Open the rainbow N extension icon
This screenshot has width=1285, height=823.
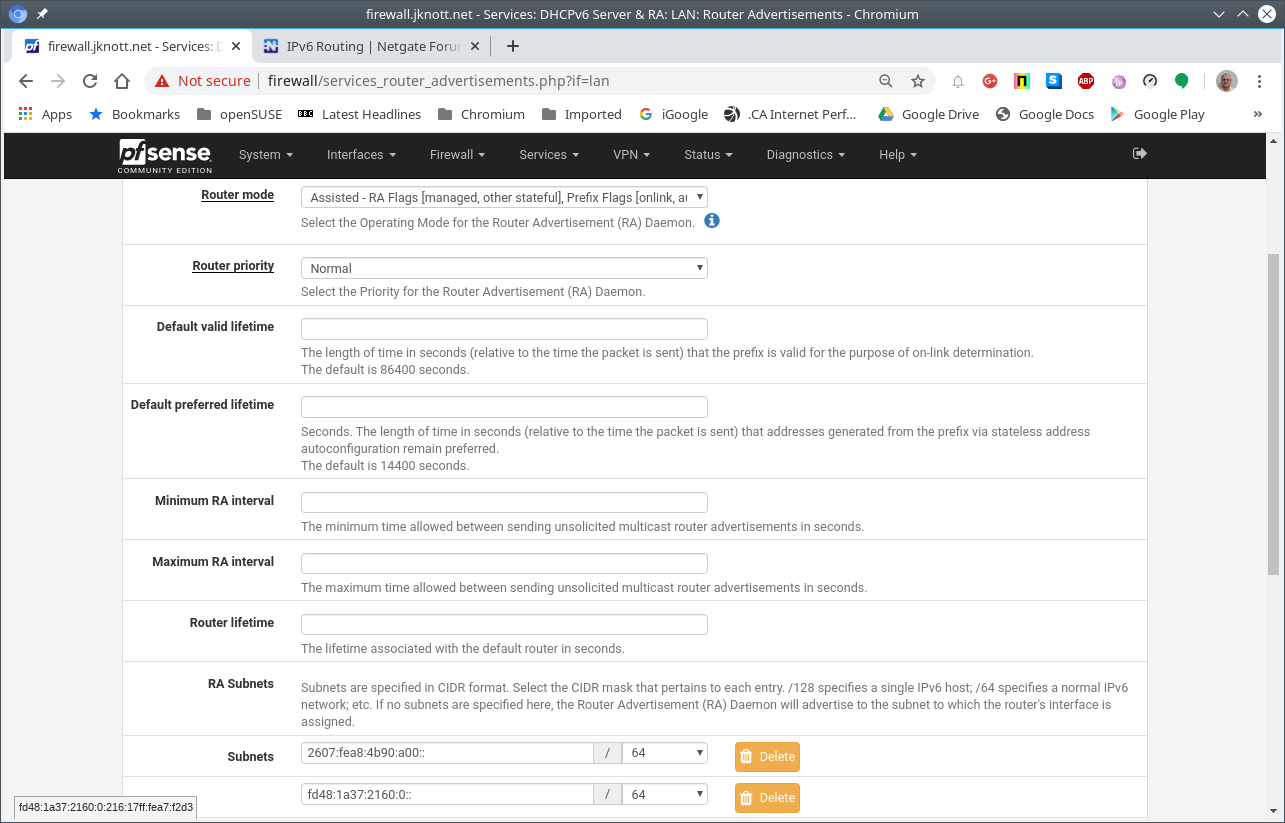tap(1022, 81)
